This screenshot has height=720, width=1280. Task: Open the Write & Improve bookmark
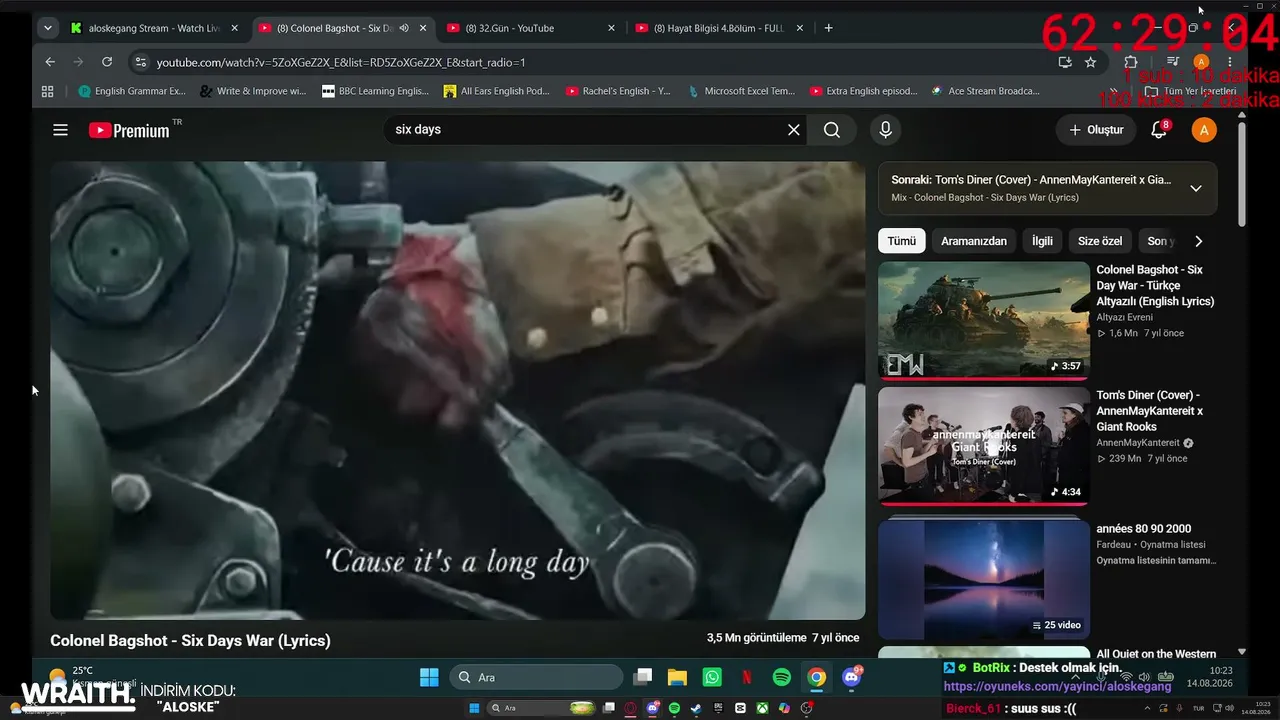point(253,91)
